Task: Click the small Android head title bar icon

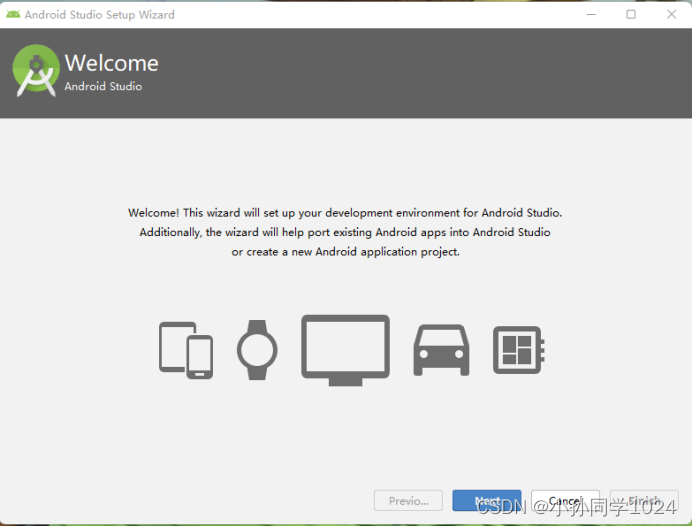Action: pyautogui.click(x=13, y=15)
